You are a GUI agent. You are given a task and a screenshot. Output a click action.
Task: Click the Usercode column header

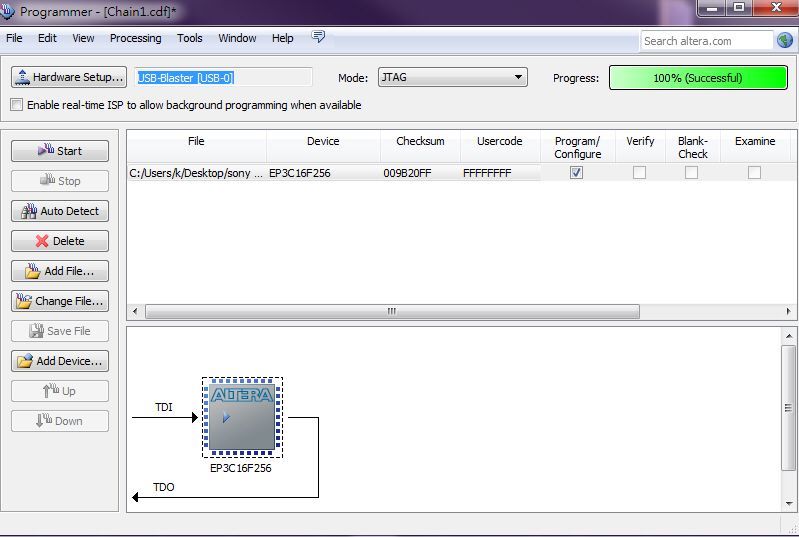coord(500,147)
